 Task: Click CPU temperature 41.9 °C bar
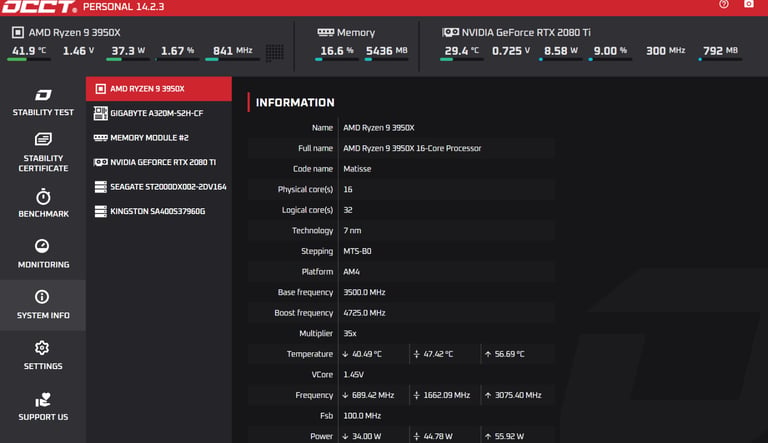click(28, 59)
